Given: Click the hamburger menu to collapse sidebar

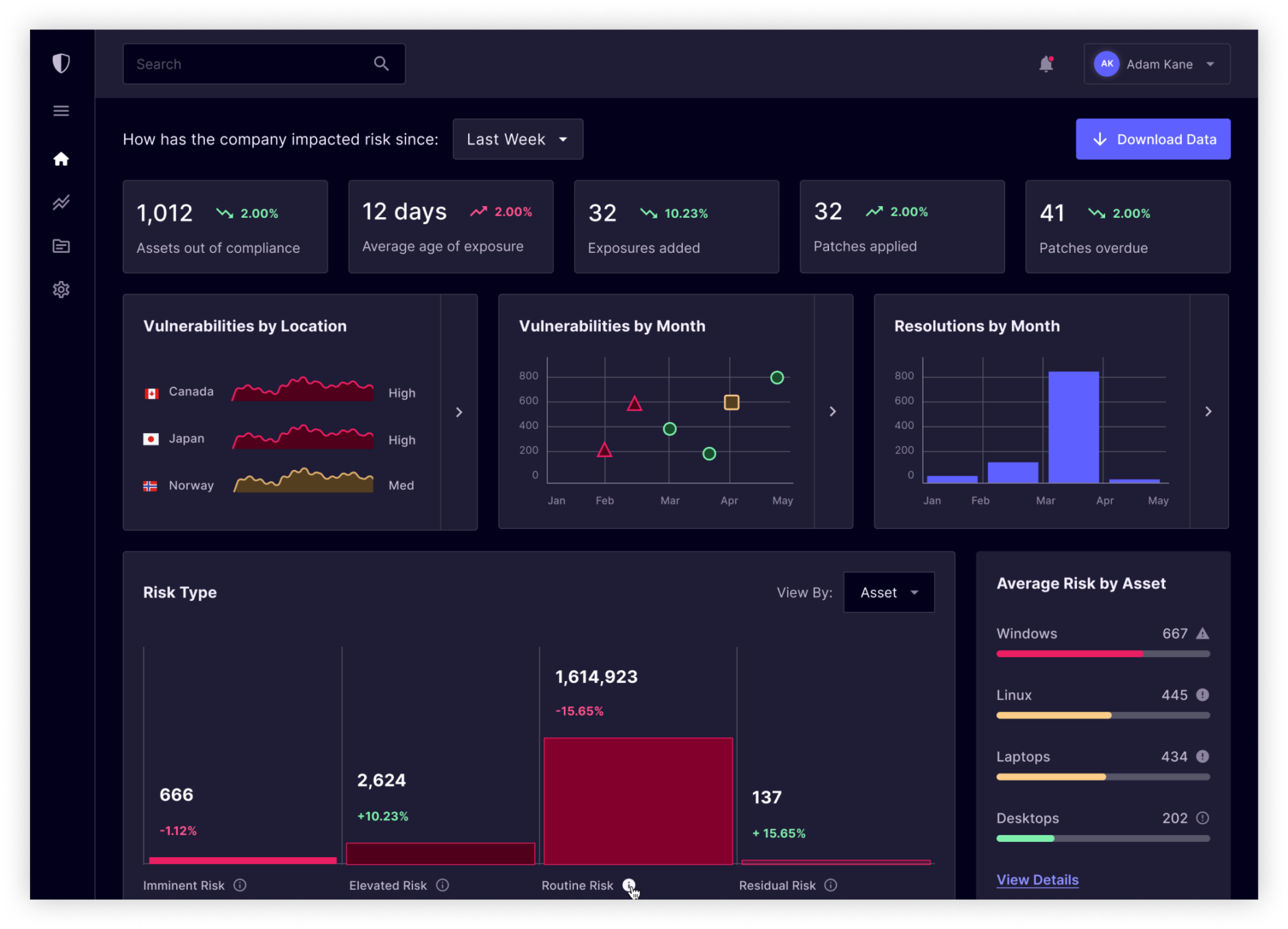Looking at the screenshot, I should click(x=61, y=110).
